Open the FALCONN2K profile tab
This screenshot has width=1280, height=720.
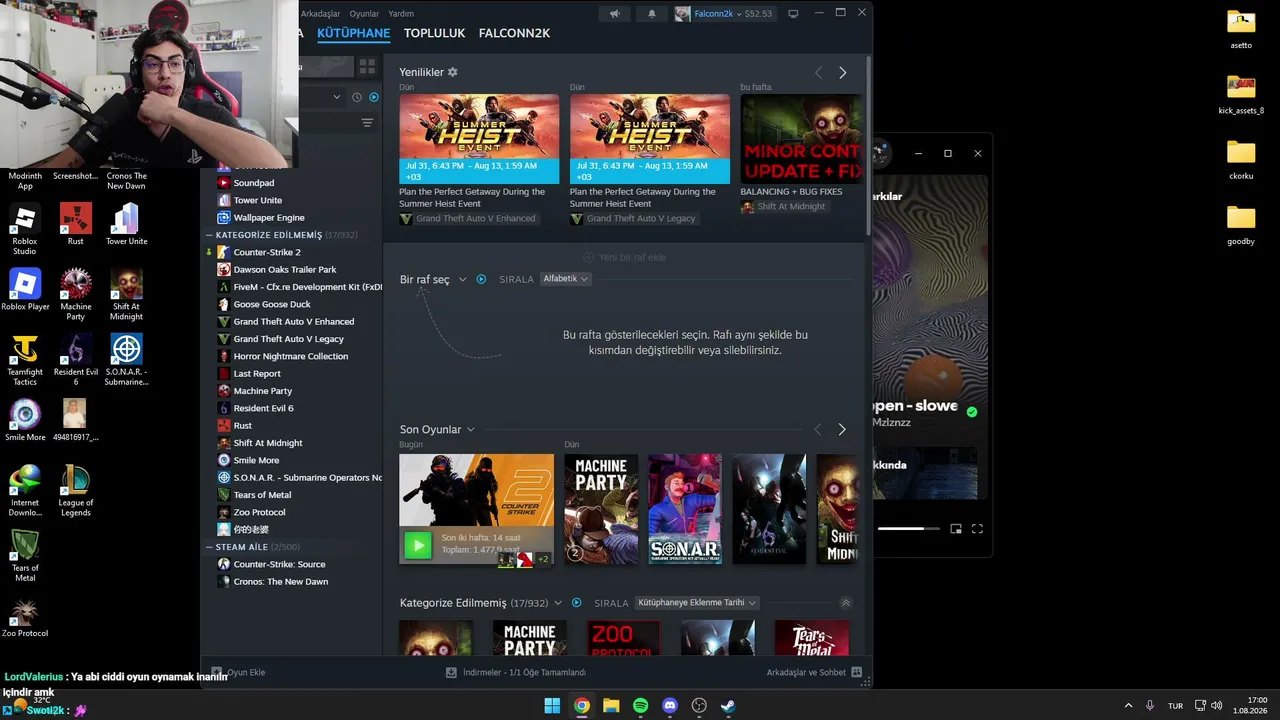point(514,33)
